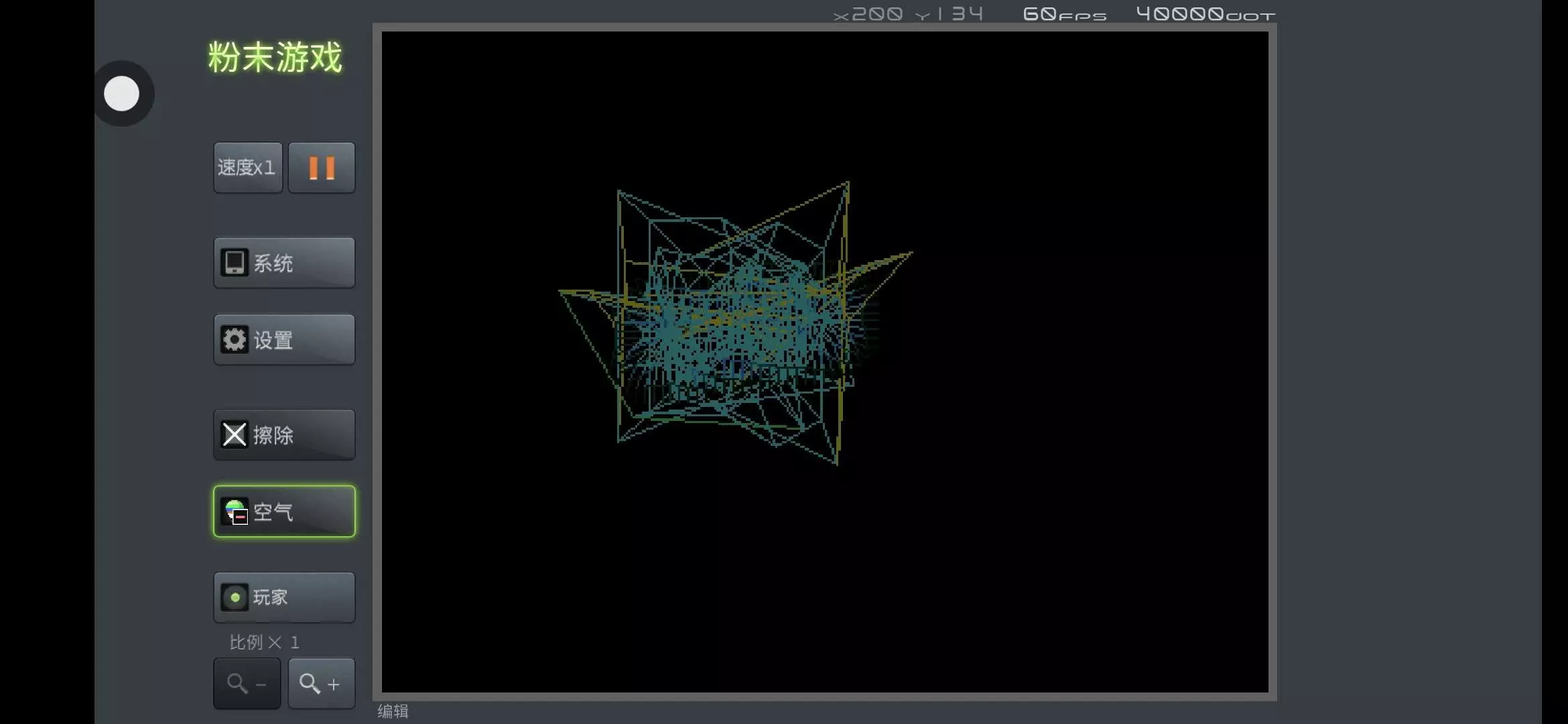Select the 擦除 erase tool X icon
This screenshot has height=724, width=1568.
pyautogui.click(x=235, y=434)
